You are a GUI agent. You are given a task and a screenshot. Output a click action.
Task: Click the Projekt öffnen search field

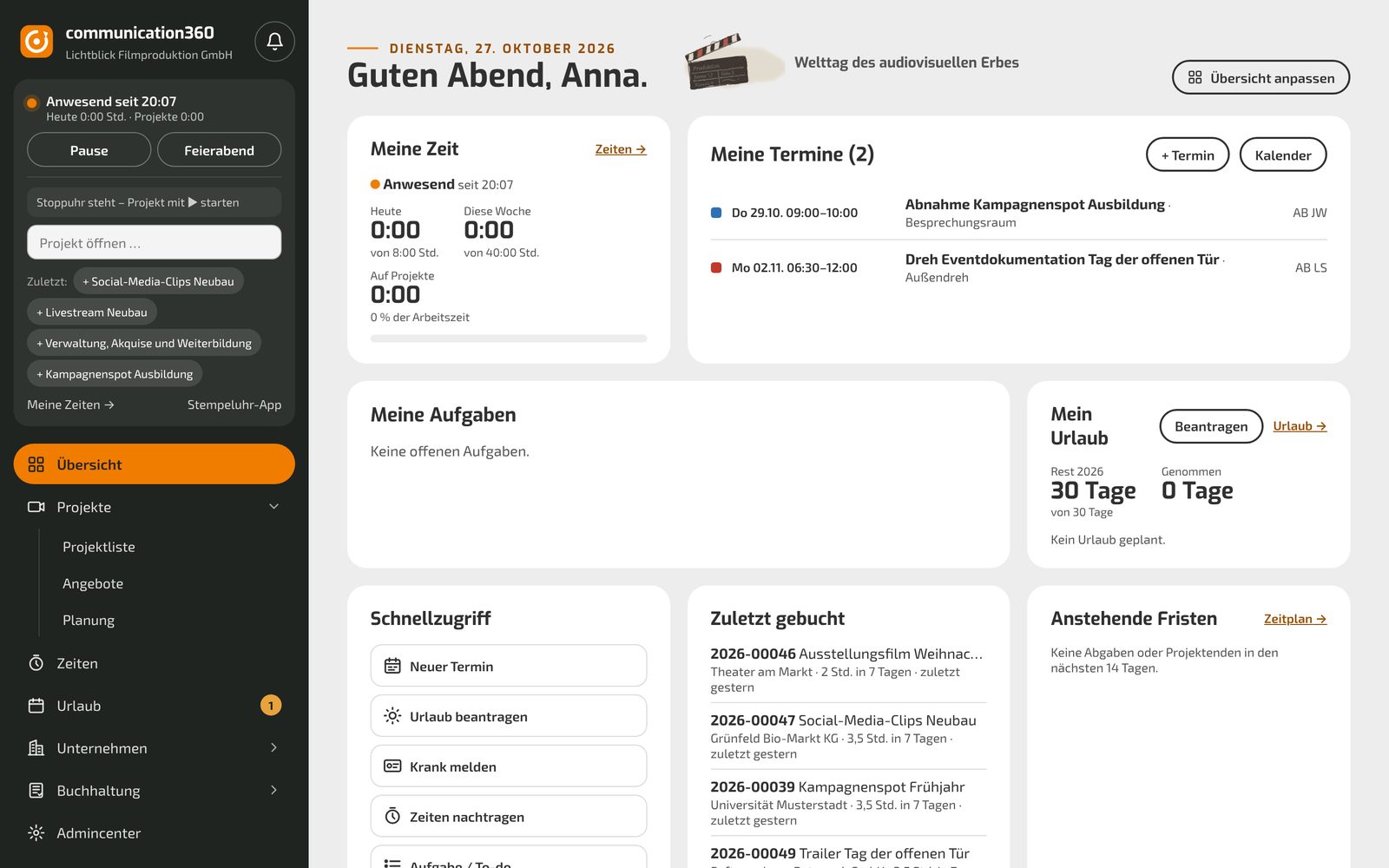[x=154, y=243]
